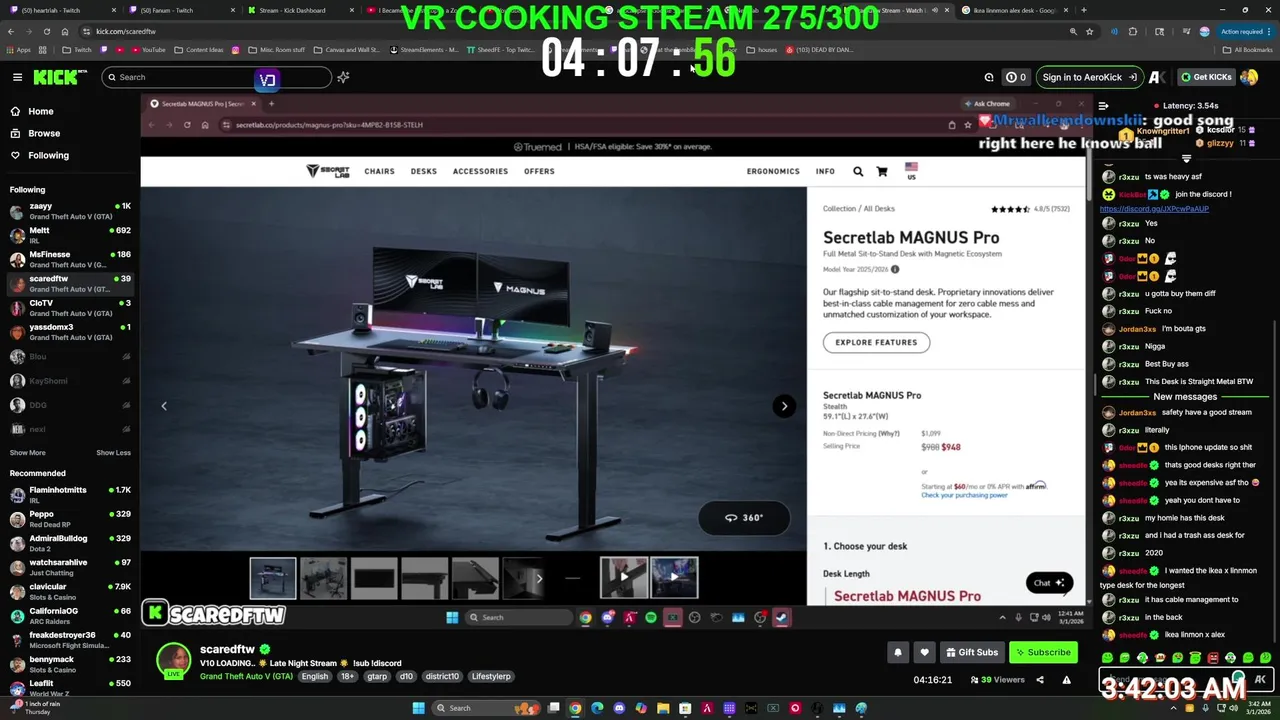
Task: Click the red angry emote in chat bar
Action: (1213, 658)
